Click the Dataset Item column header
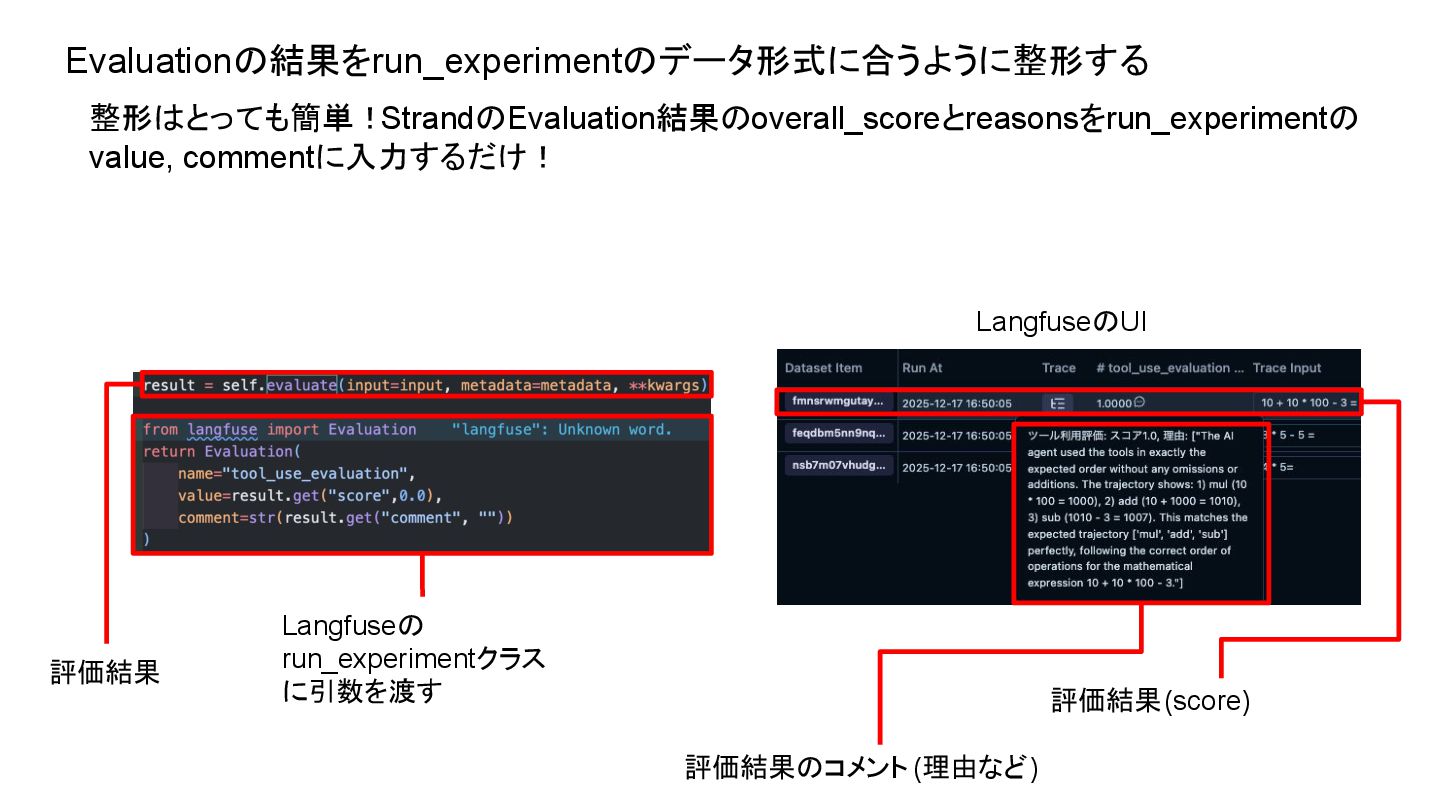This screenshot has width=1440, height=810. pyautogui.click(x=824, y=368)
